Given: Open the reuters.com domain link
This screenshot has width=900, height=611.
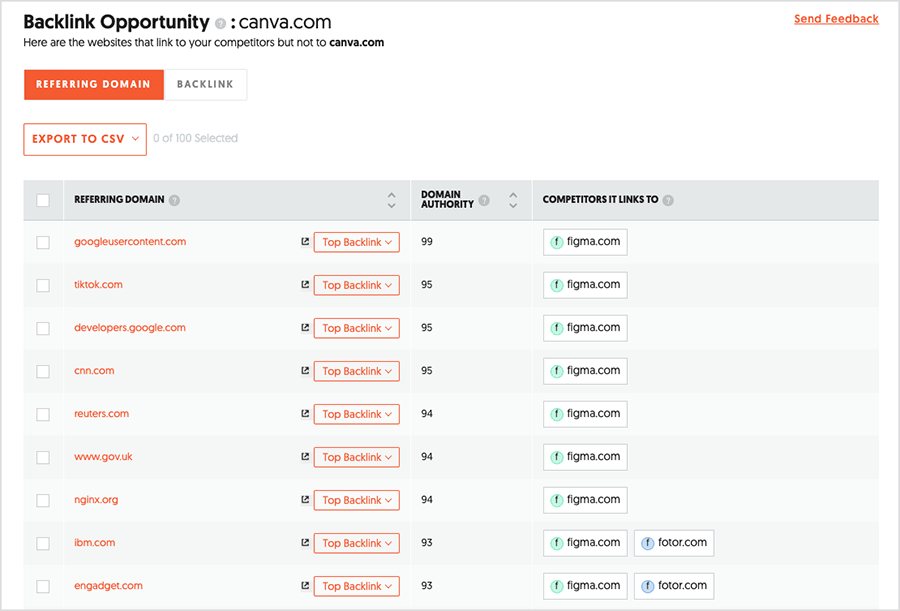Looking at the screenshot, I should [101, 414].
